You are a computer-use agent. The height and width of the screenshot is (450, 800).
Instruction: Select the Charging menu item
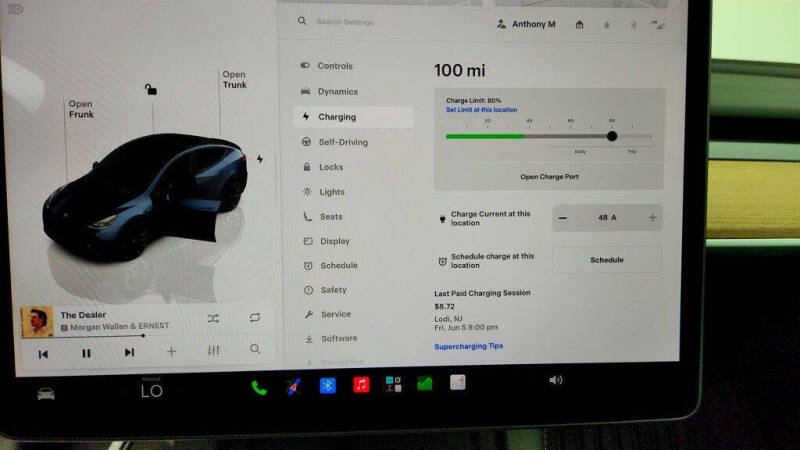(x=353, y=117)
